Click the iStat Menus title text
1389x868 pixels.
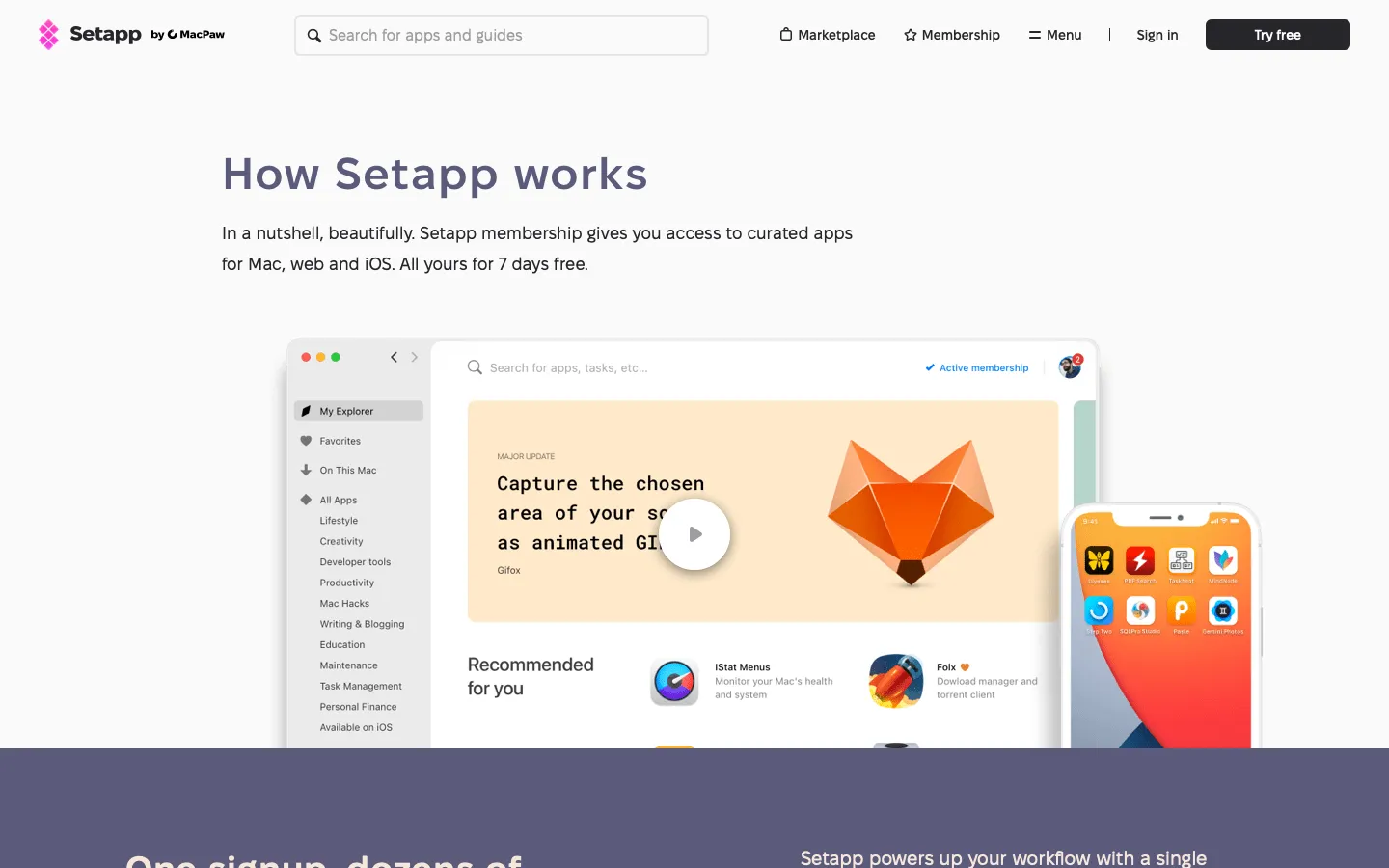click(743, 667)
